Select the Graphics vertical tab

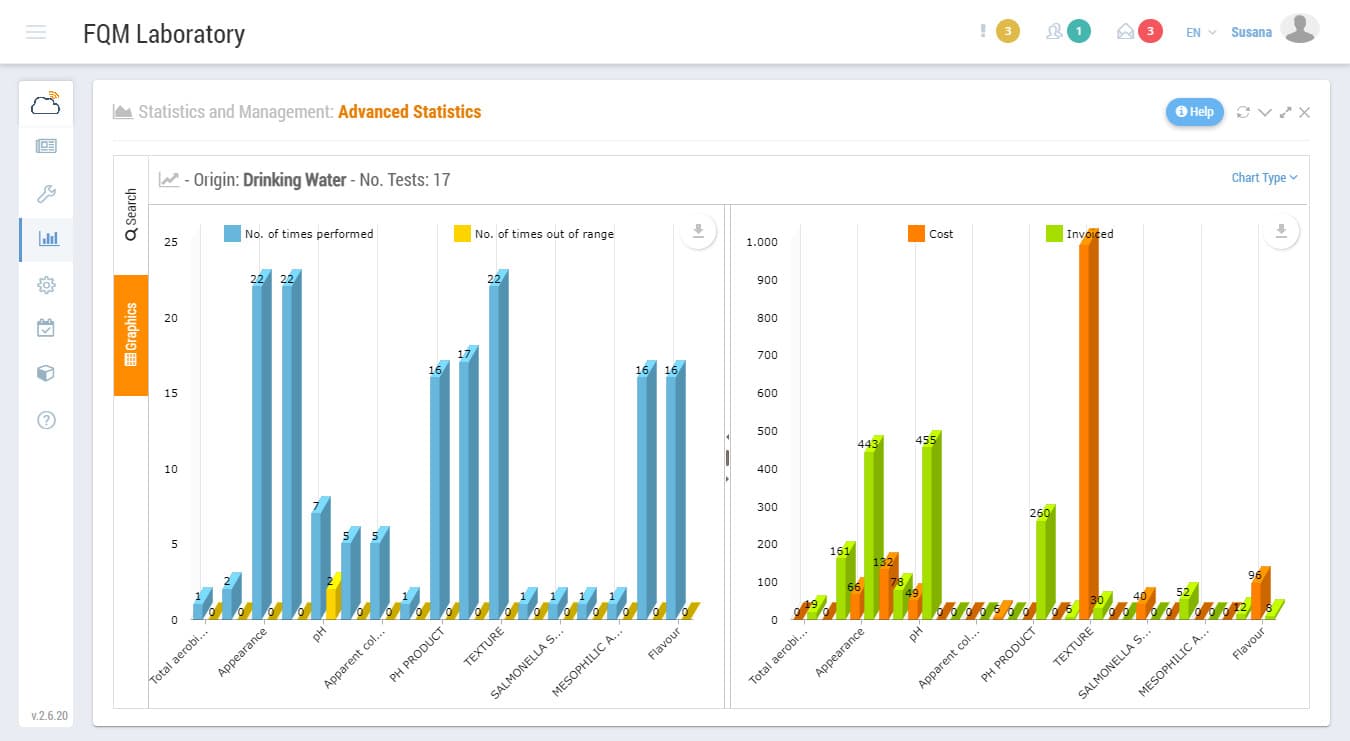(131, 335)
